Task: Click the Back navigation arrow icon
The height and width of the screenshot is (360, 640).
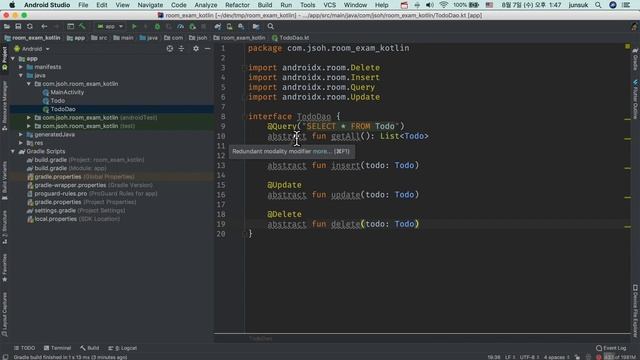Action: [44, 27]
